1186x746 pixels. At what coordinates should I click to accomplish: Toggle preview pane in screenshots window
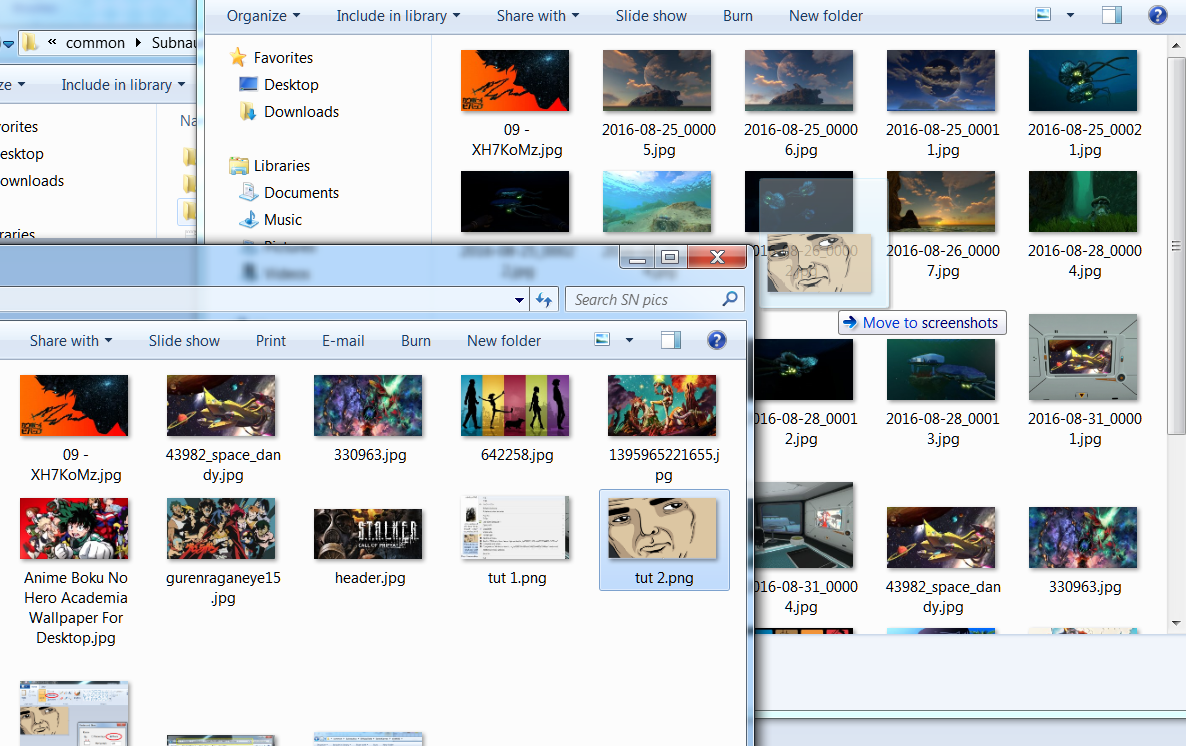(x=1112, y=15)
